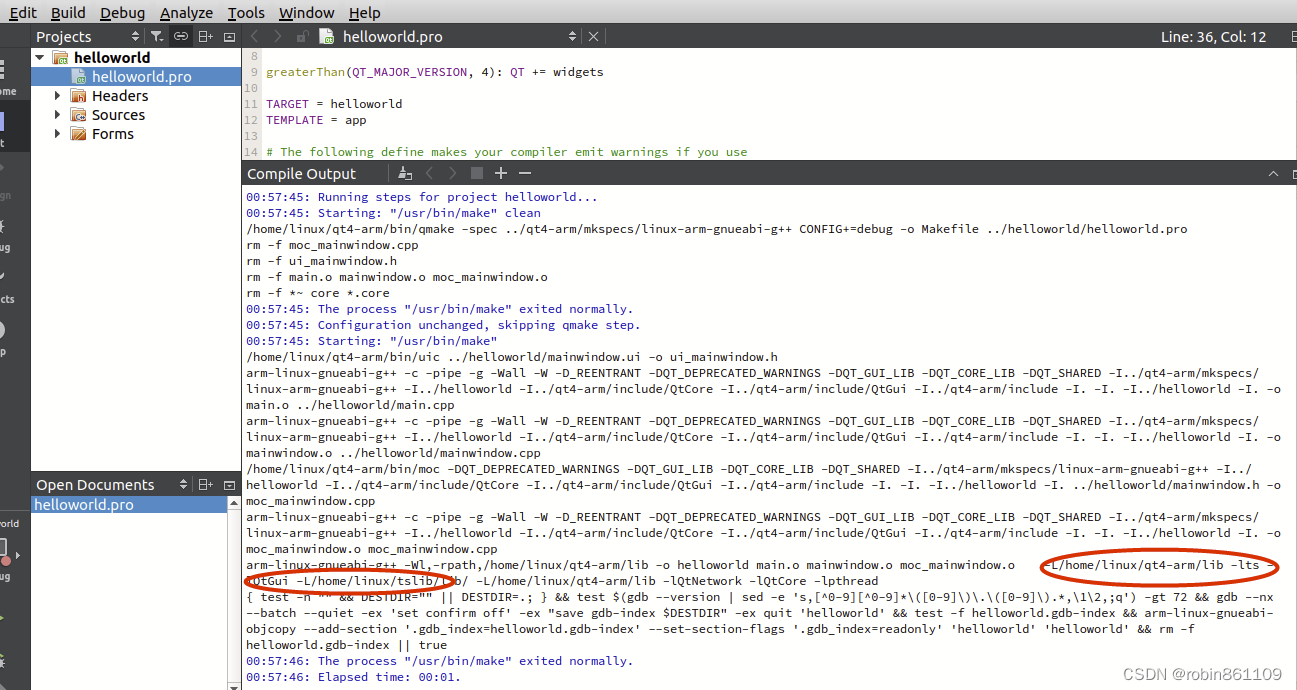This screenshot has height=690, width=1297.
Task: Zoom in Compile Output with plus icon
Action: [x=501, y=173]
